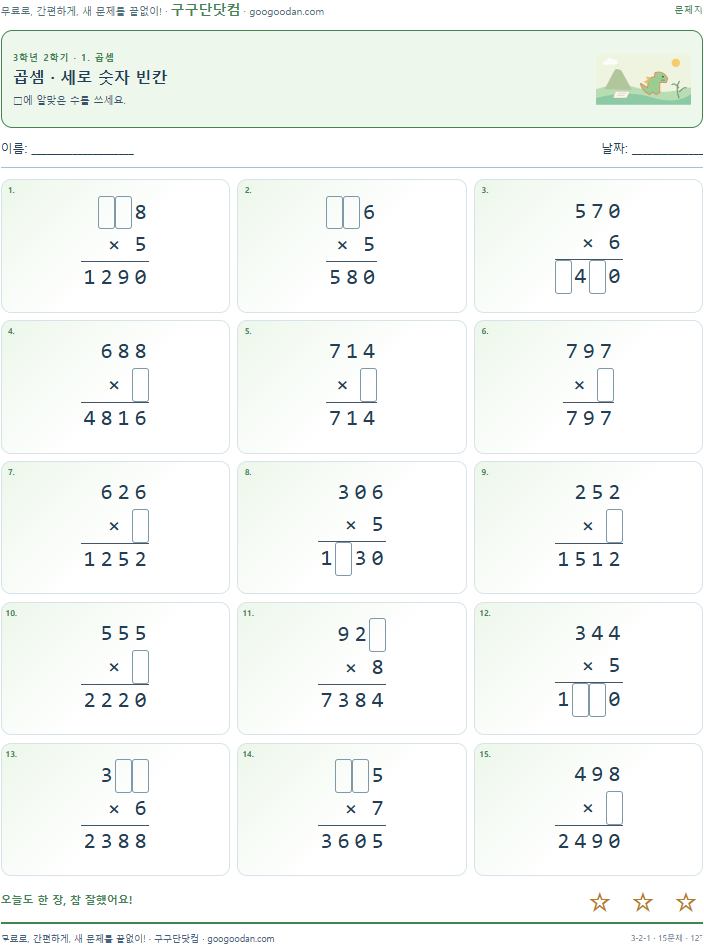
Task: Click the number 570 in problem 3
Action: [597, 212]
